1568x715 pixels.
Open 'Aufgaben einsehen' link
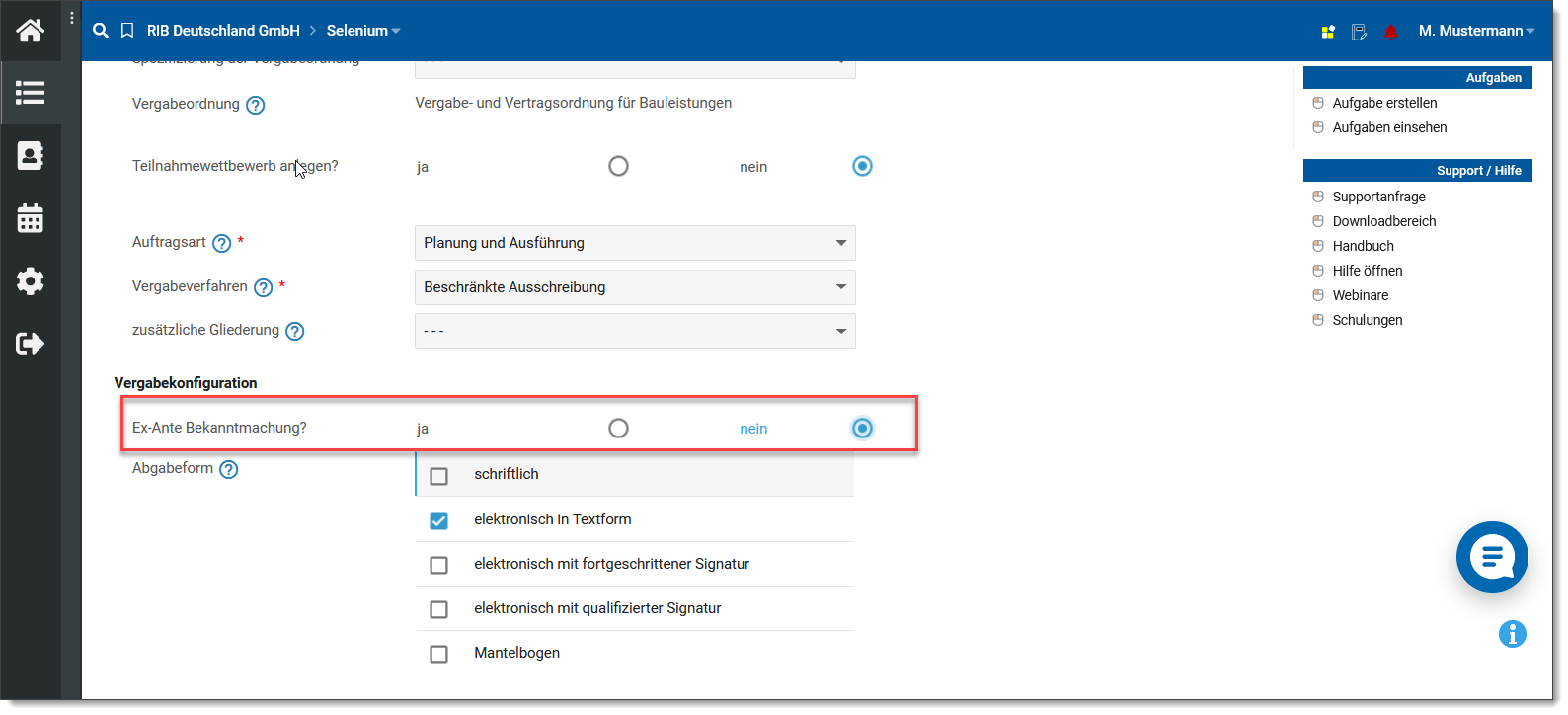click(1389, 127)
